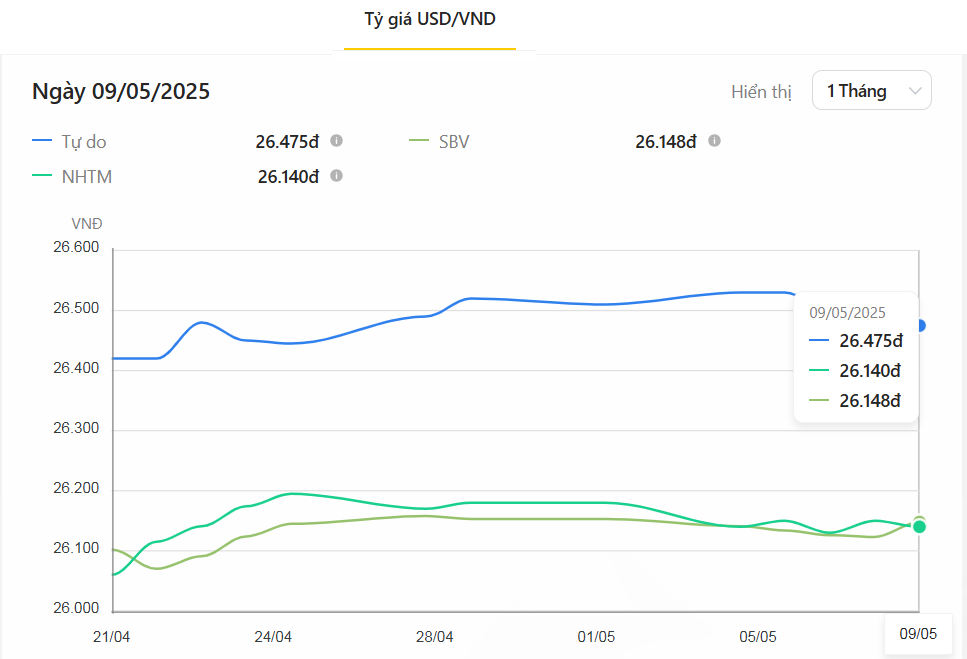Viewport: 967px width, 659px height.
Task: Click info icon beside NHTM 26.140đ
Action: click(x=337, y=176)
